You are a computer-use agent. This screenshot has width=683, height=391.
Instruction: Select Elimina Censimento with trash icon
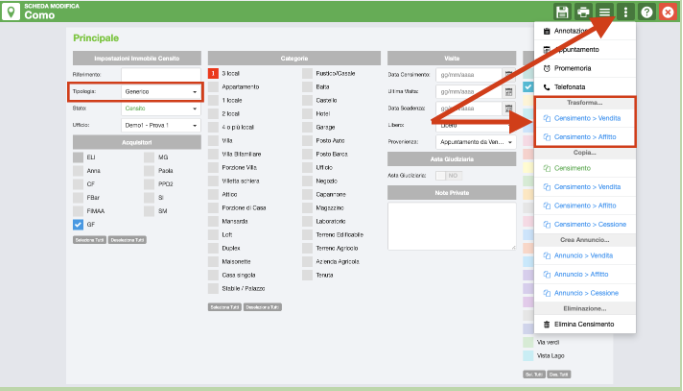coord(585,324)
